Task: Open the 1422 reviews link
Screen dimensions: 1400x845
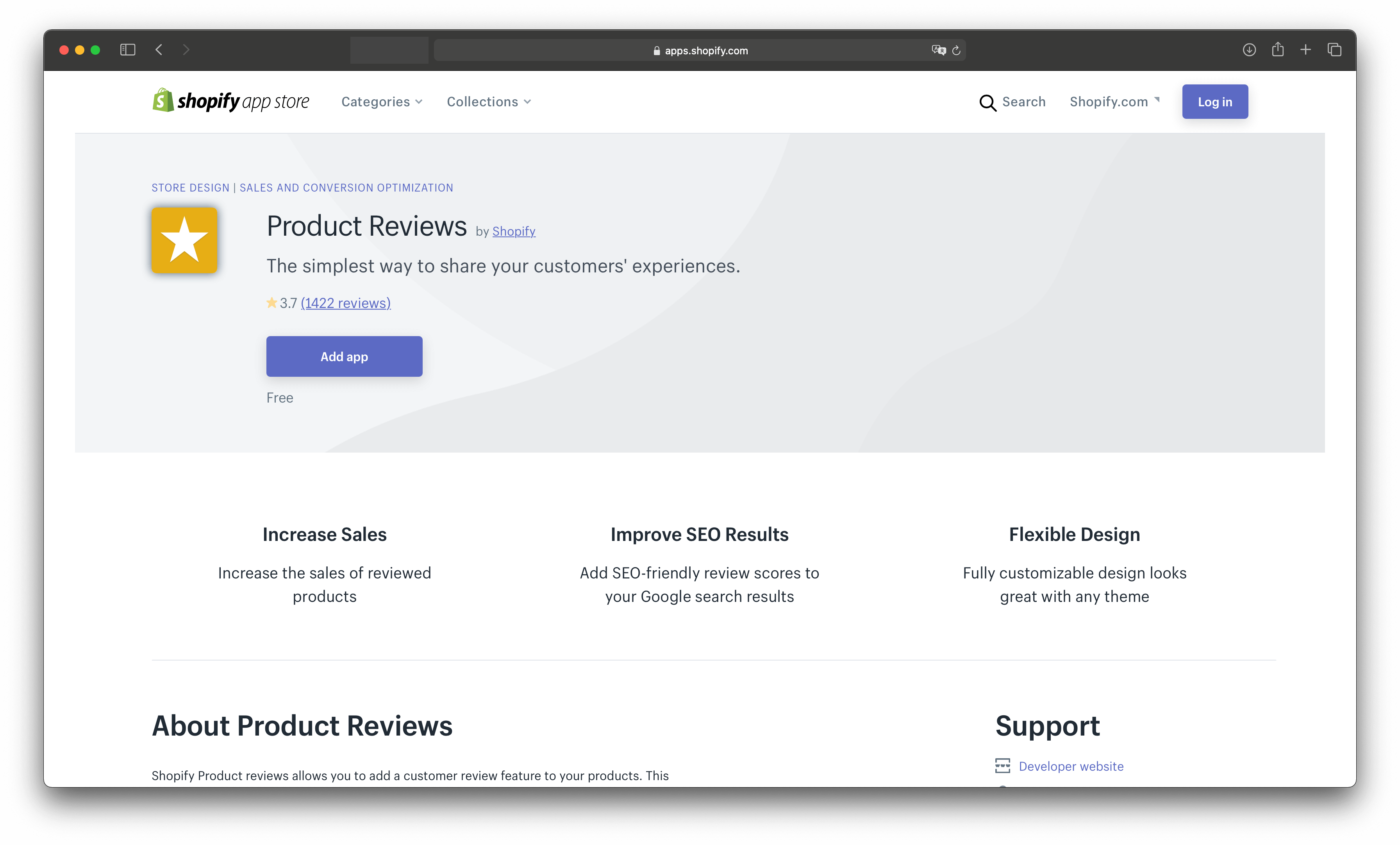Action: point(345,303)
